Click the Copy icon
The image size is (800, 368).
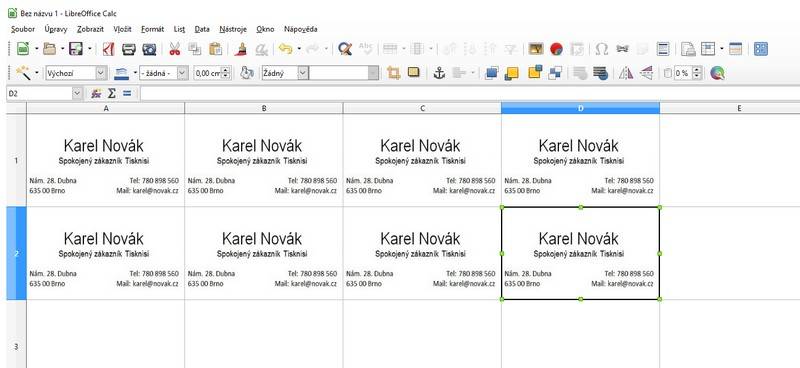click(194, 49)
